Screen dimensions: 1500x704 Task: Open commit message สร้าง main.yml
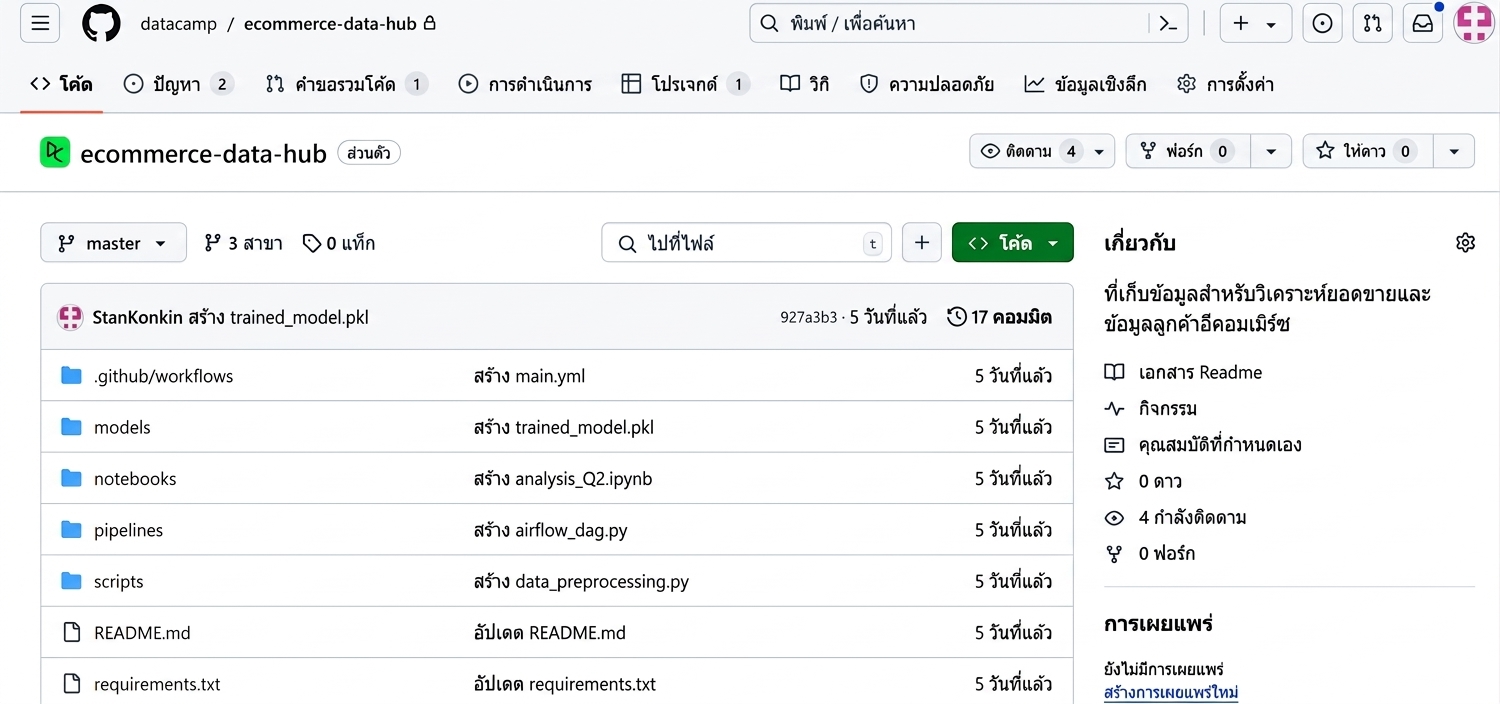pyautogui.click(x=529, y=376)
